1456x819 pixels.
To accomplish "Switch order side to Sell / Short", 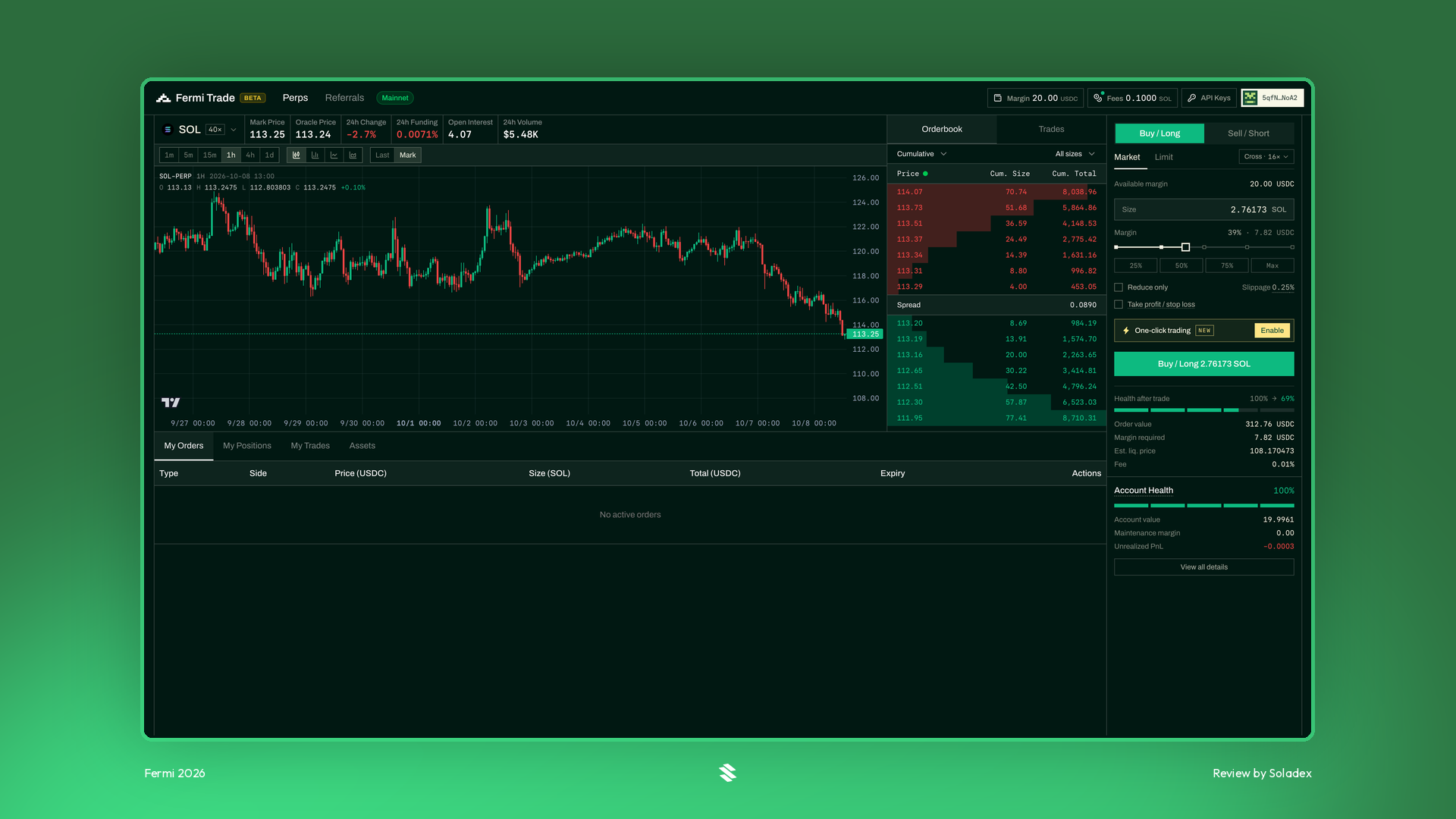I will click(1248, 133).
